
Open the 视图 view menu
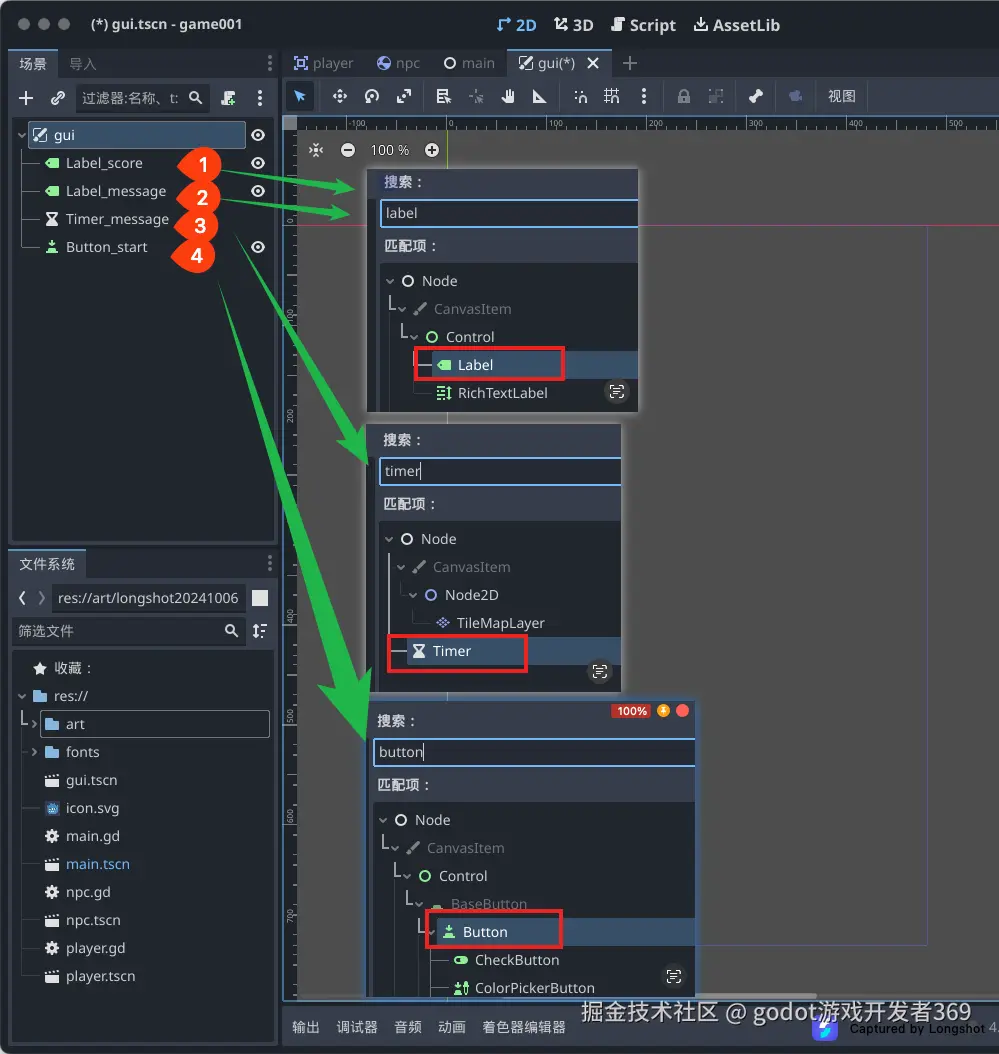point(842,96)
